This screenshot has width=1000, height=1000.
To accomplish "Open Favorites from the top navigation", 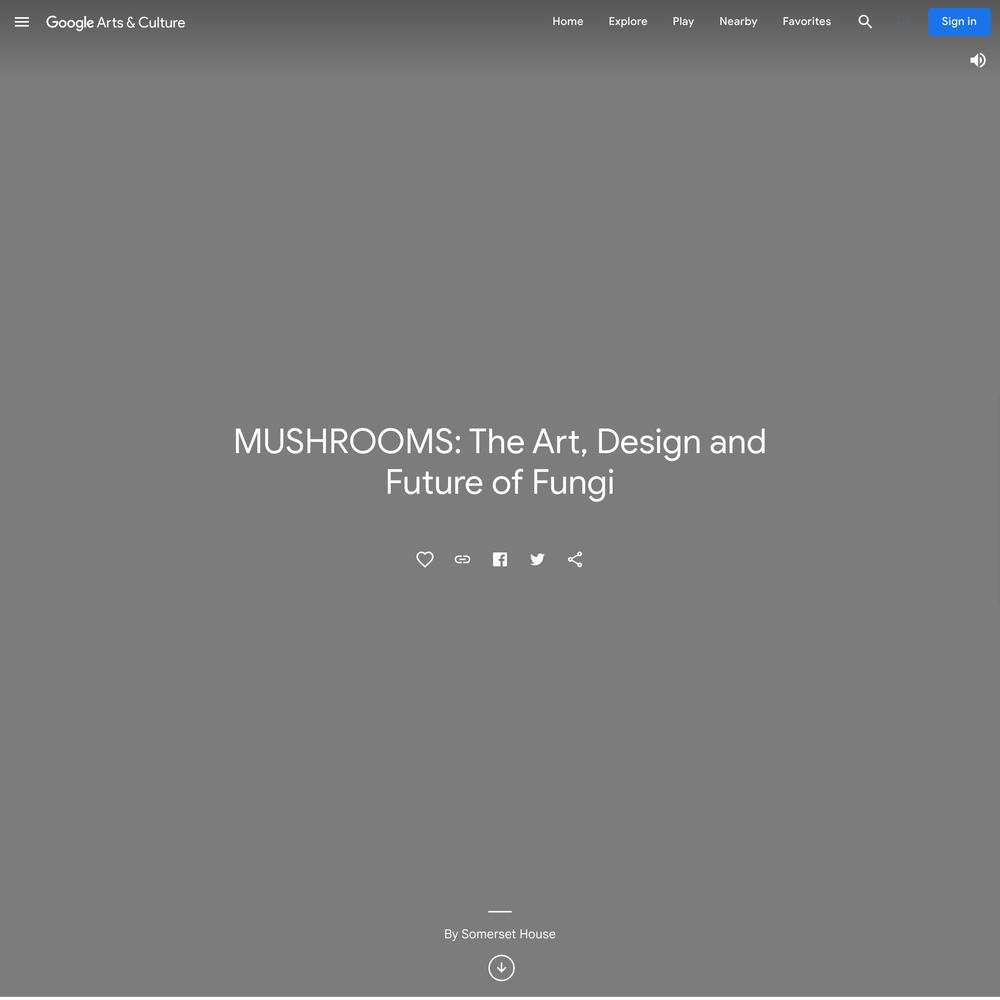I will point(806,21).
